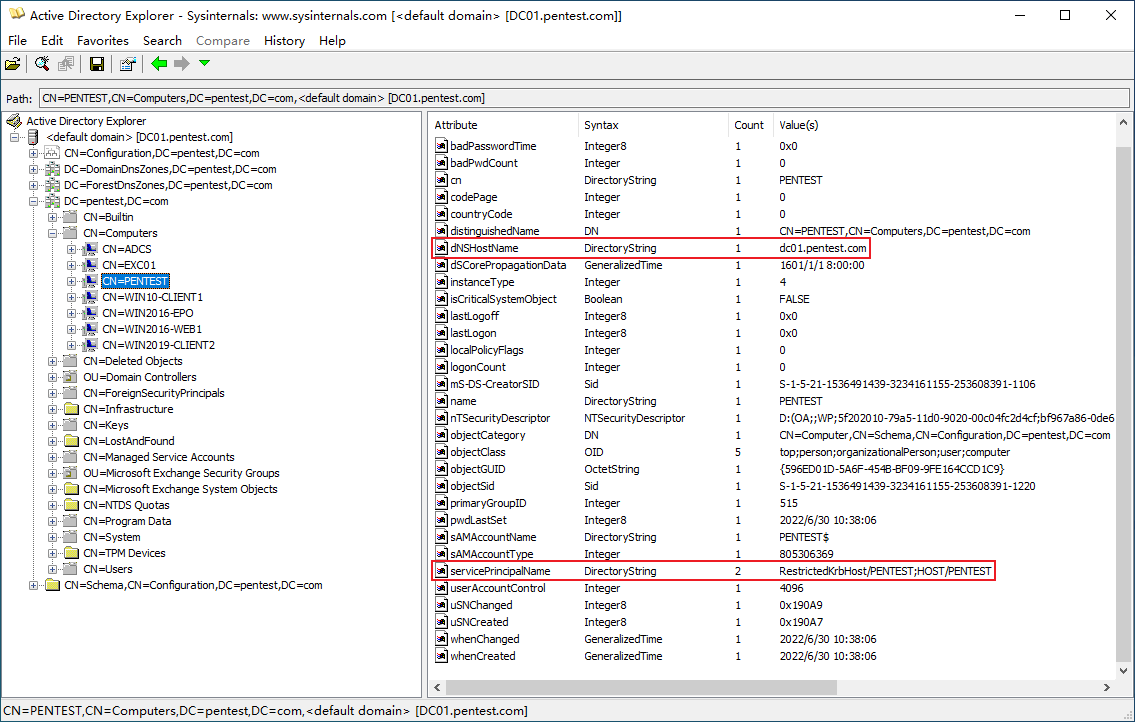Select the userAccountControl attribute
1135x722 pixels.
click(497, 588)
